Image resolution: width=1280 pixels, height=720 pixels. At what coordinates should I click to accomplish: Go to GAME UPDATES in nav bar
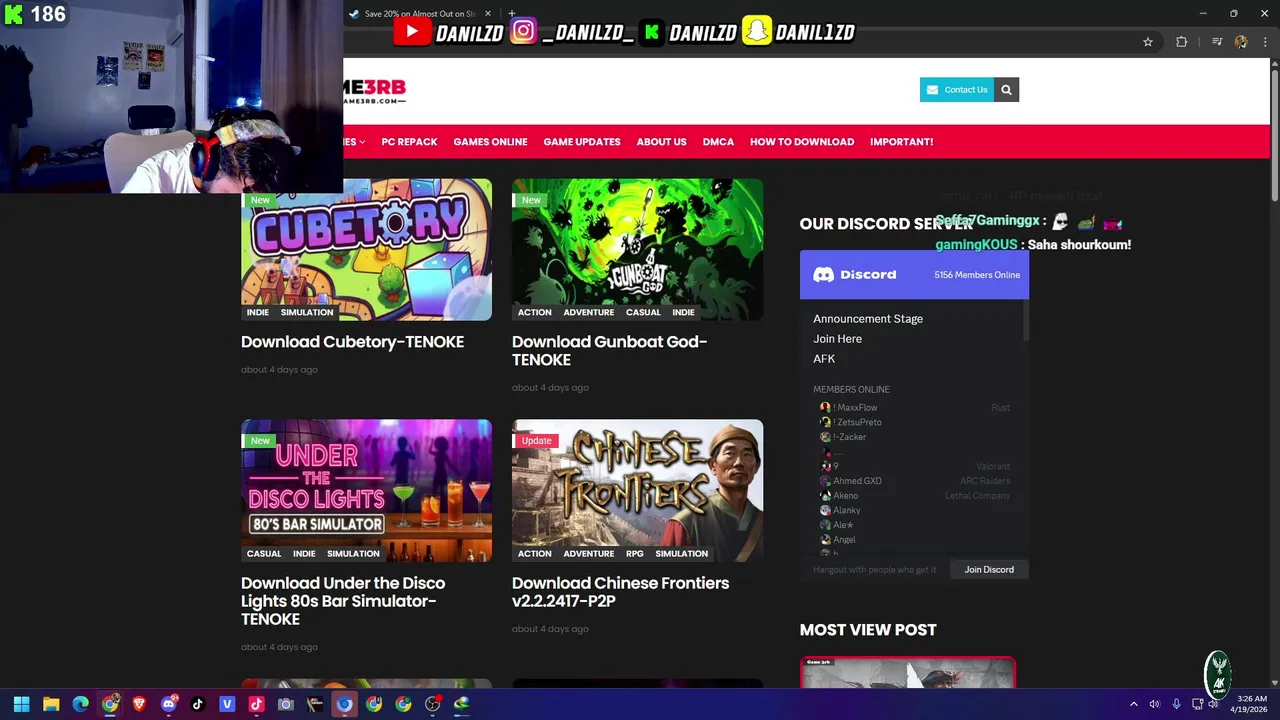582,142
